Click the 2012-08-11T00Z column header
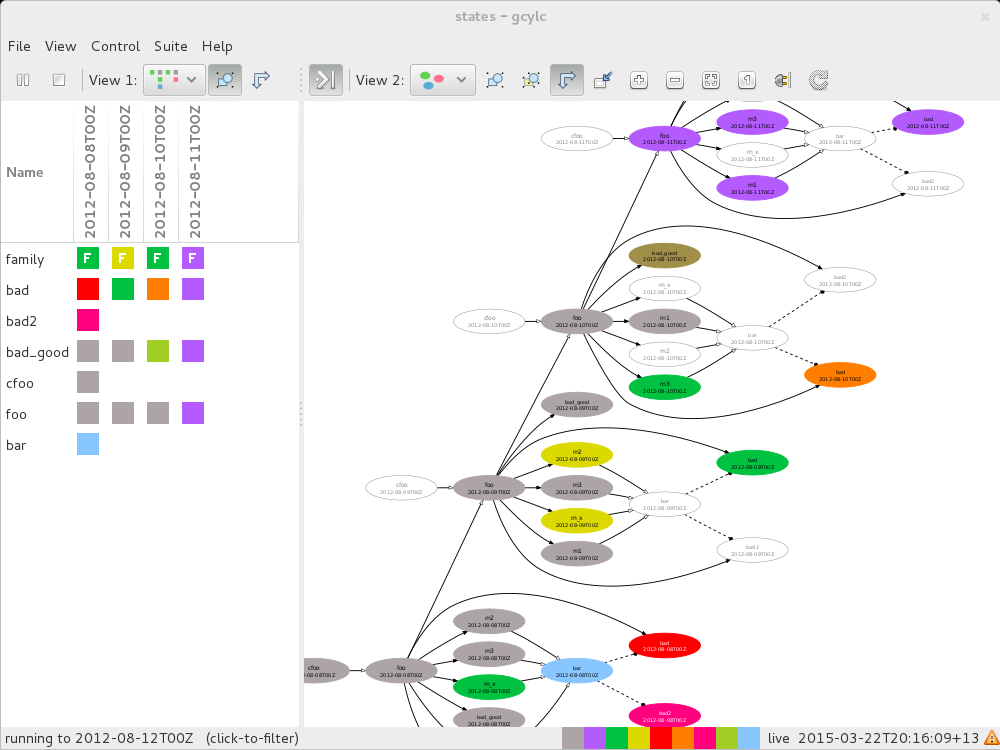1000x750 pixels. click(x=195, y=172)
